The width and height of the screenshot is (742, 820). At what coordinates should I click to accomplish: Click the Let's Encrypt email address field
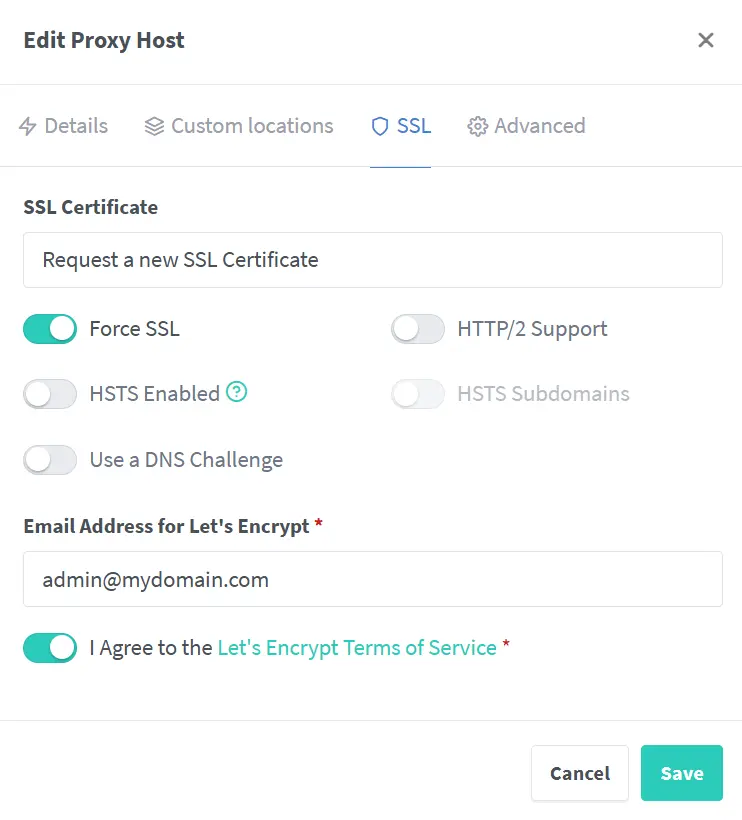(372, 579)
